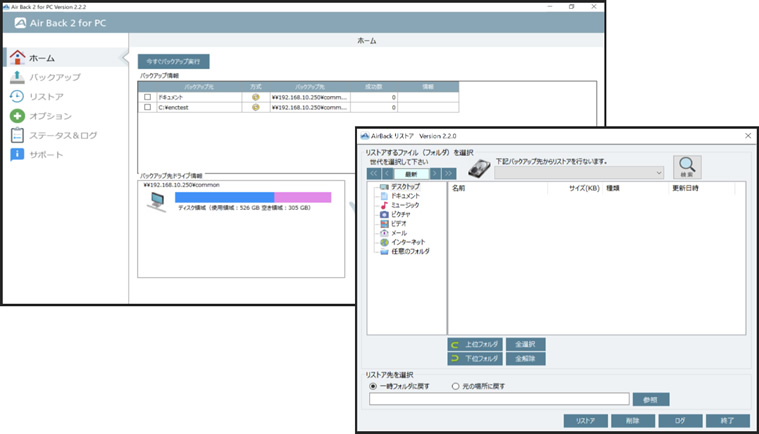Screen dimensions: 759x434
Task: Tick the checkbox for the C:\enctest backup row
Action: pyautogui.click(x=148, y=107)
